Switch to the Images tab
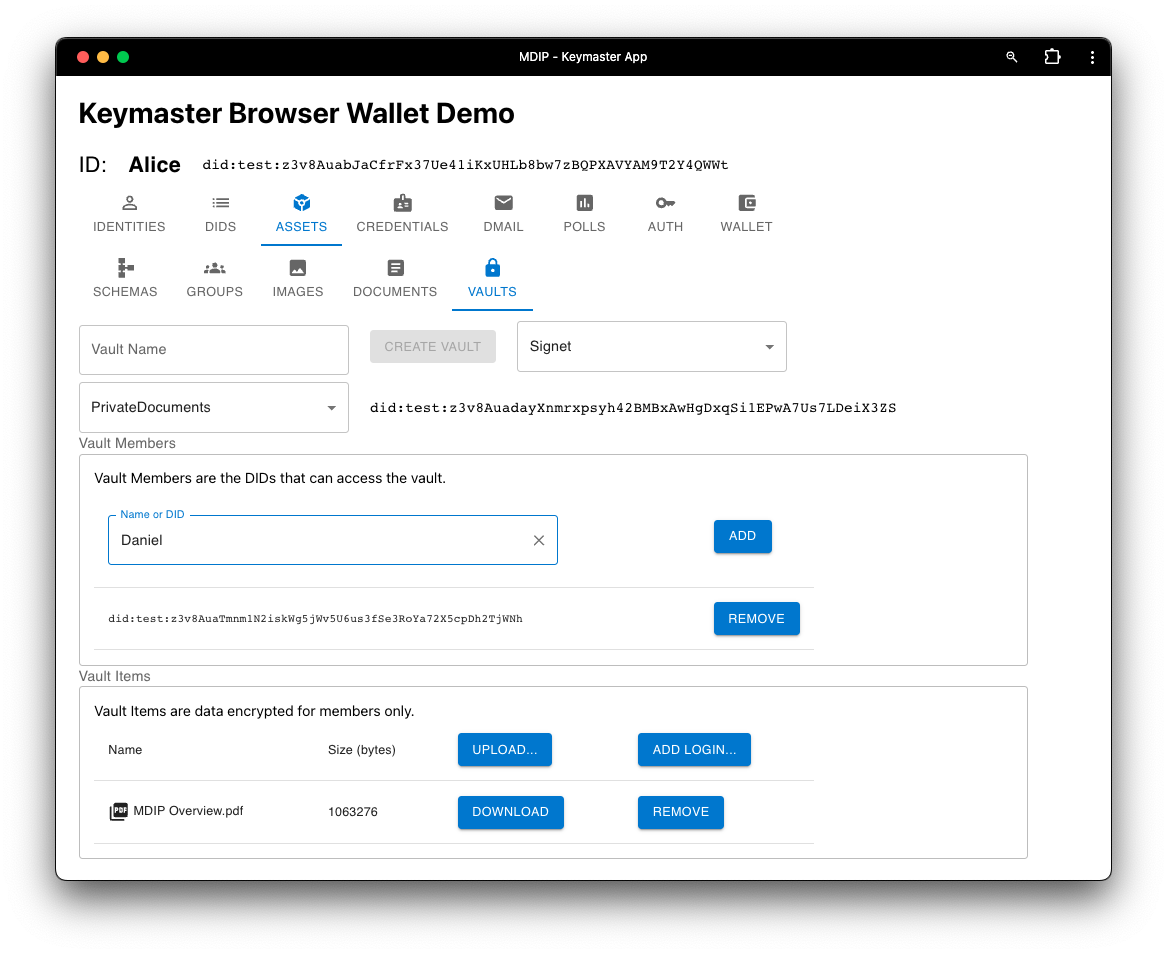Screen dimensions: 1167x954 pos(298,278)
